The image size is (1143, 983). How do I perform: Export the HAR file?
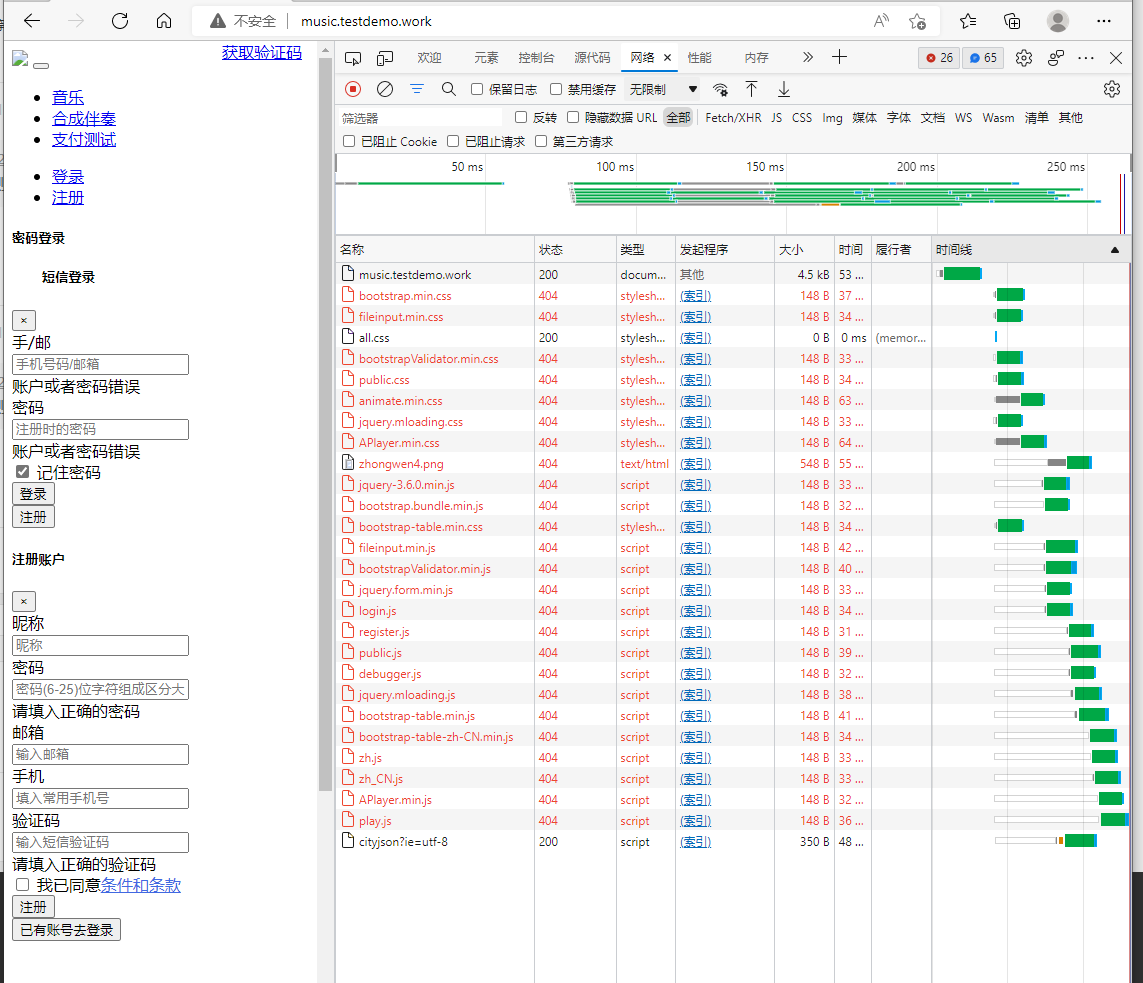pos(784,89)
